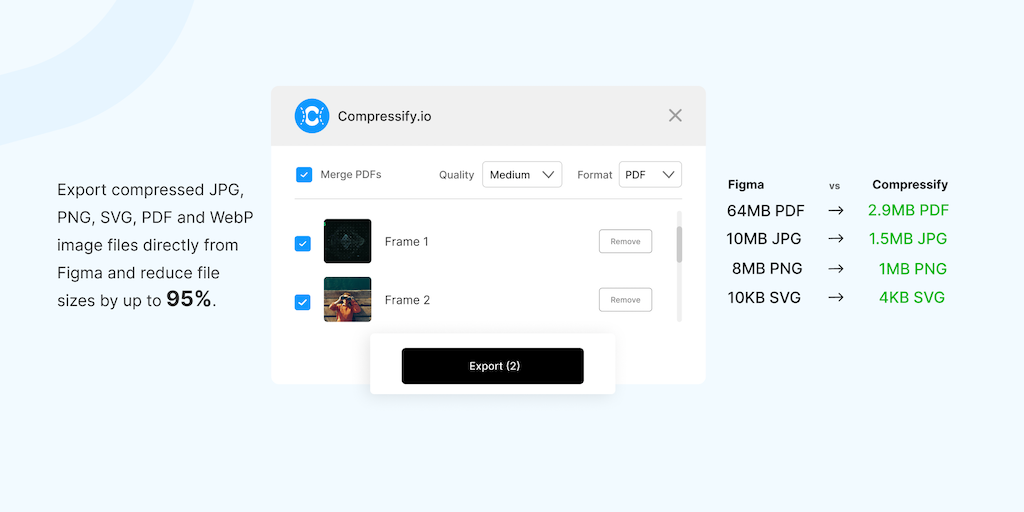This screenshot has width=1024, height=512.
Task: Click the 8MB PNG value
Action: click(x=767, y=268)
